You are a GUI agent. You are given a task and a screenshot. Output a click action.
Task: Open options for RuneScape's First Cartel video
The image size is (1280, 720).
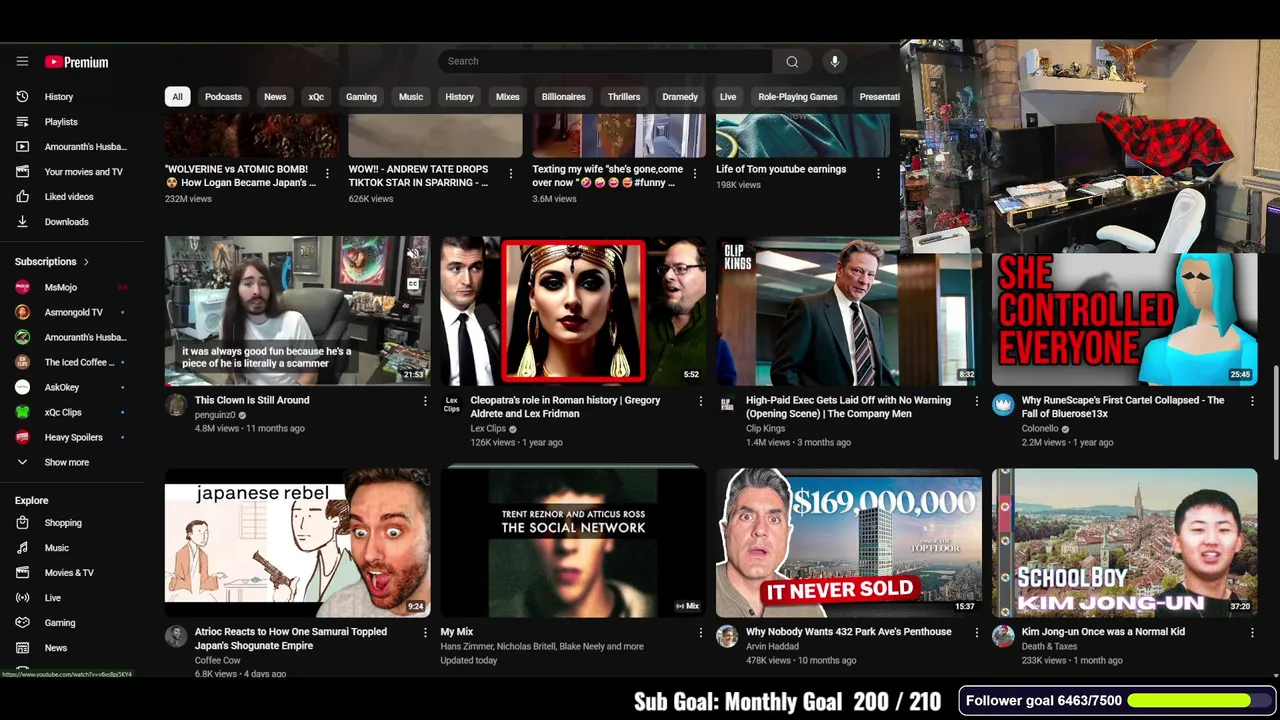[1252, 401]
